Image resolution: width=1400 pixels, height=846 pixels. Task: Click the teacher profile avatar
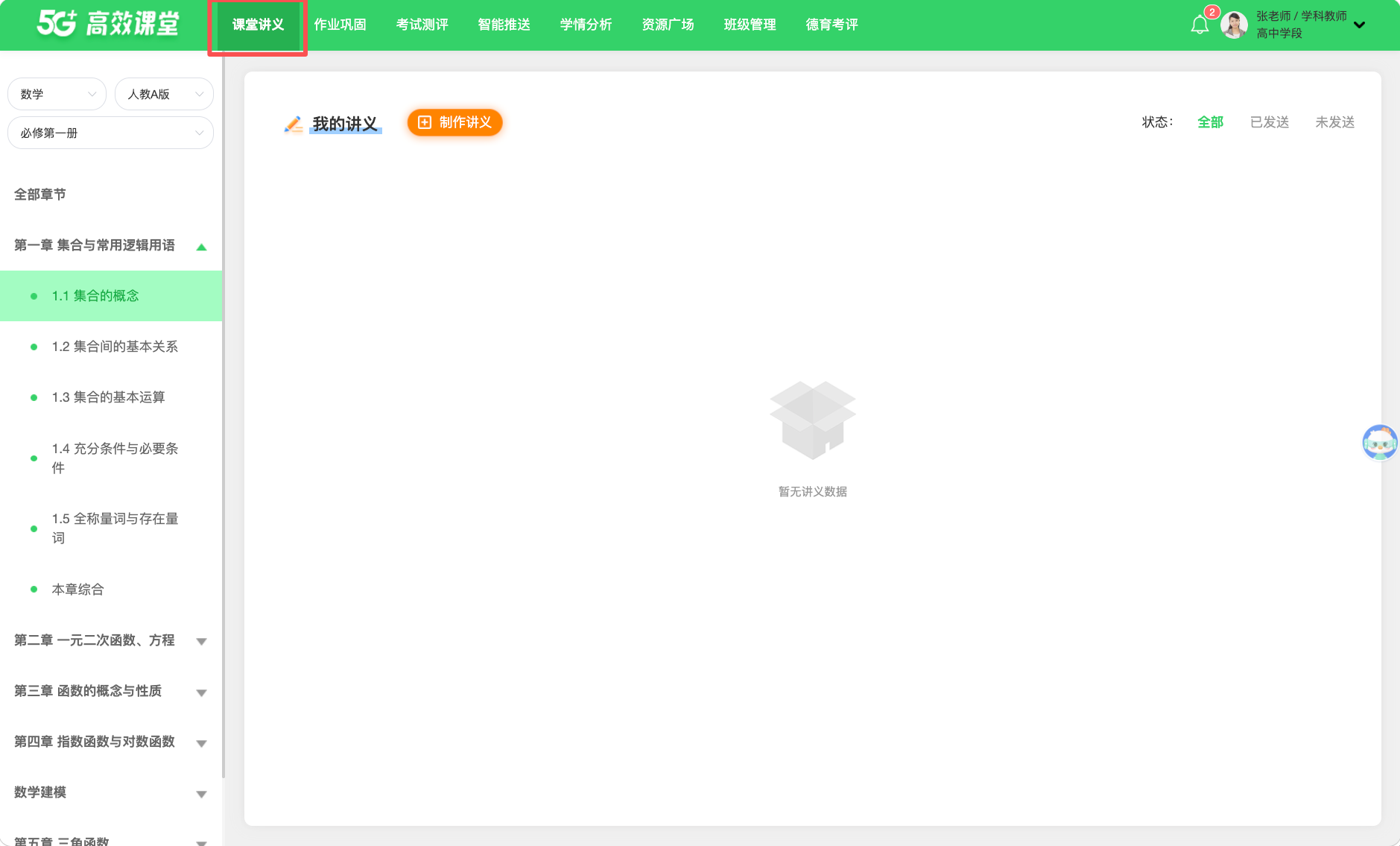click(x=1234, y=25)
